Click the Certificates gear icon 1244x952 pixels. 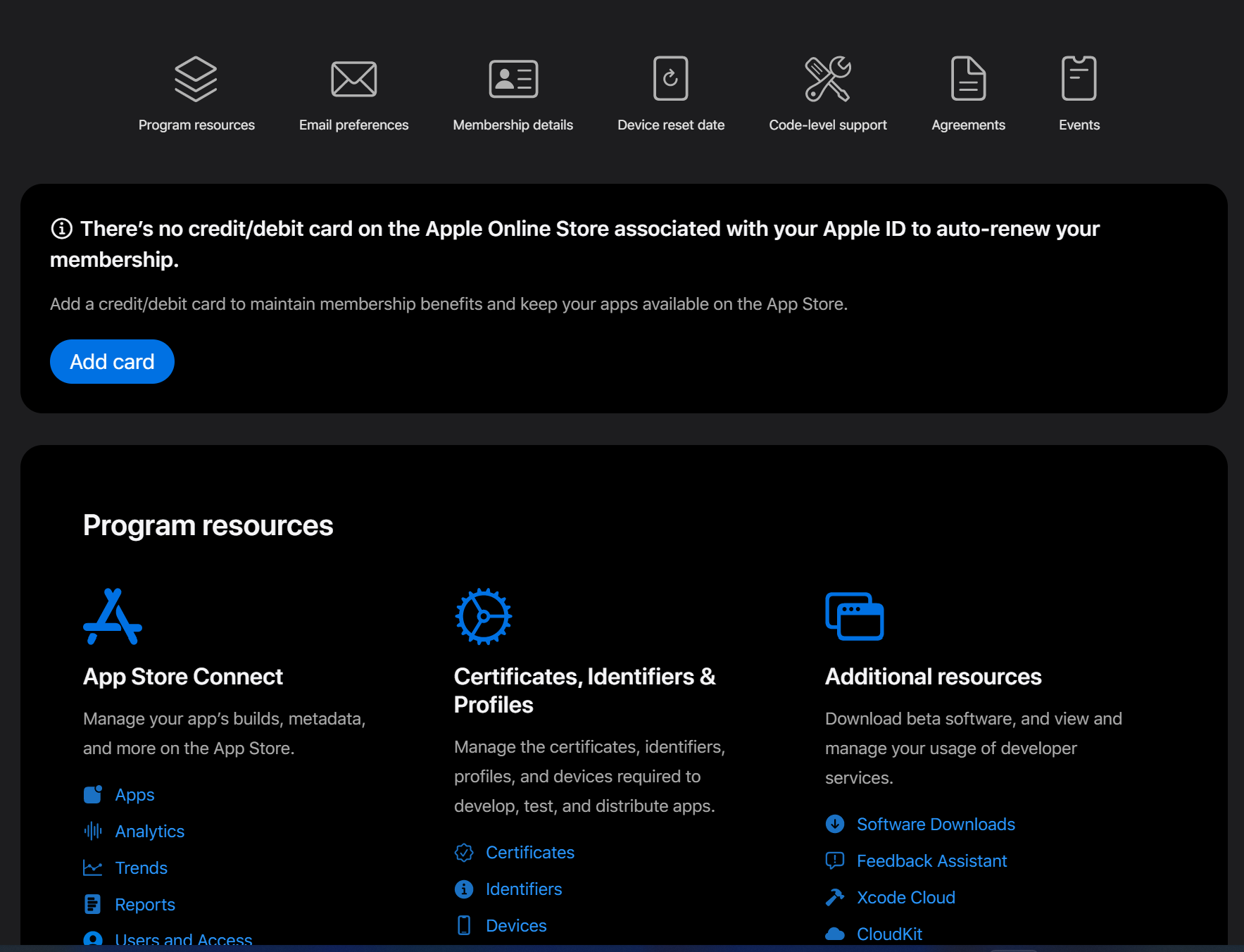click(484, 616)
